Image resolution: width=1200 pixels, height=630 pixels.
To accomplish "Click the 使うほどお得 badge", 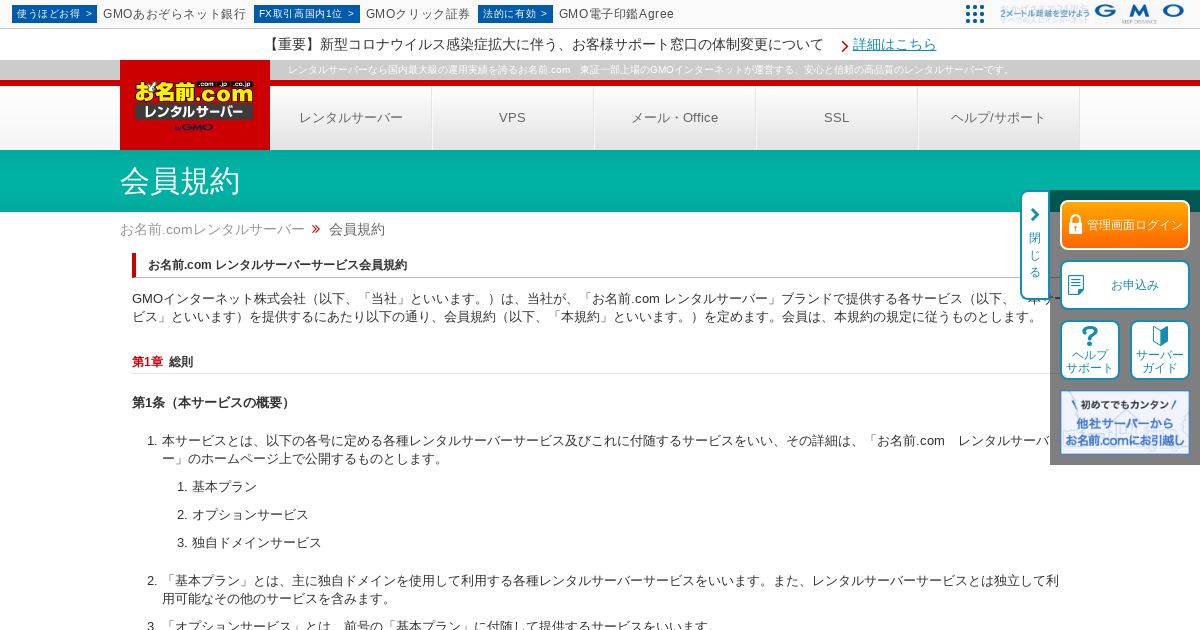I will tap(54, 14).
